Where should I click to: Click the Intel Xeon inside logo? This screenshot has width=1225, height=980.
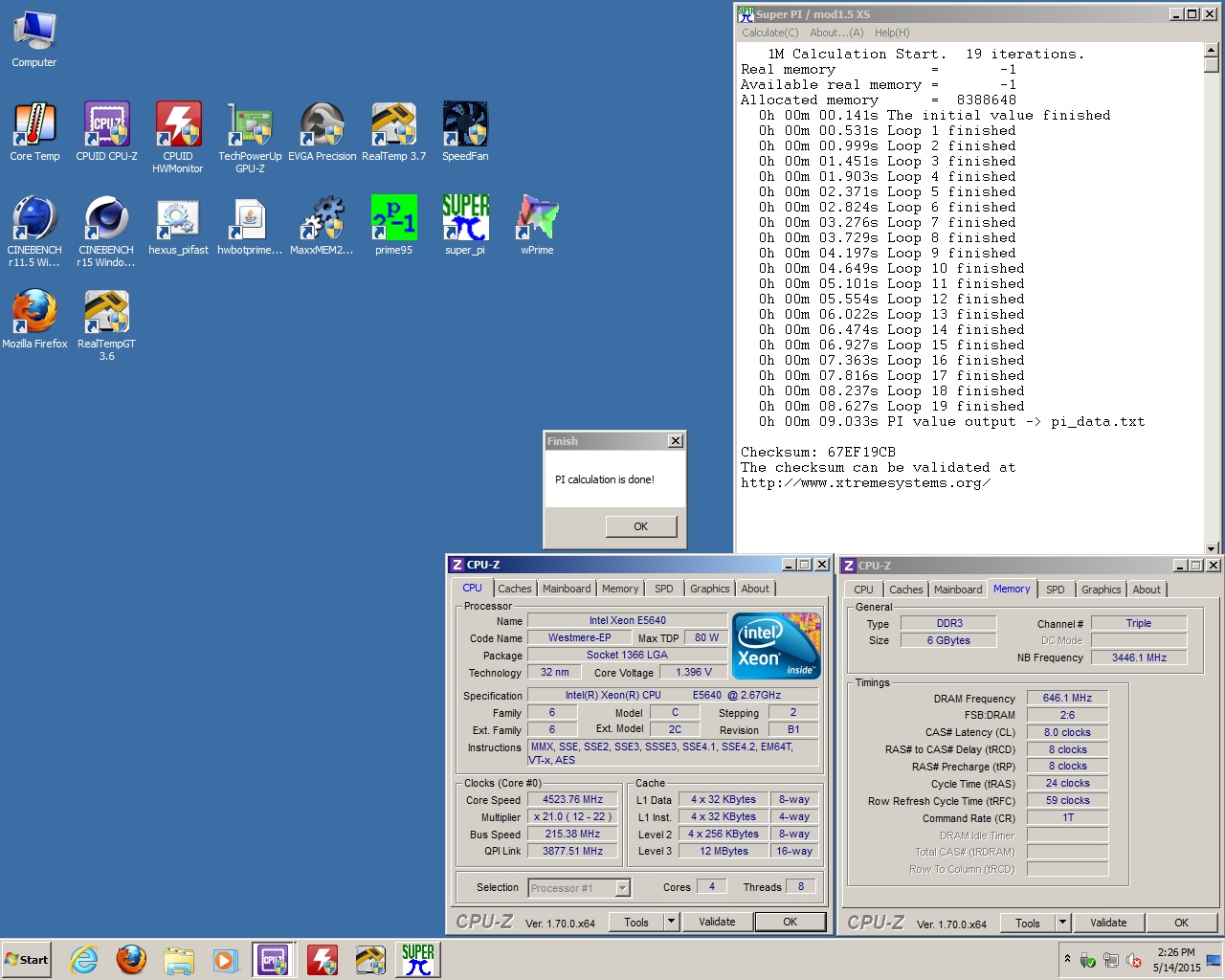tap(776, 646)
